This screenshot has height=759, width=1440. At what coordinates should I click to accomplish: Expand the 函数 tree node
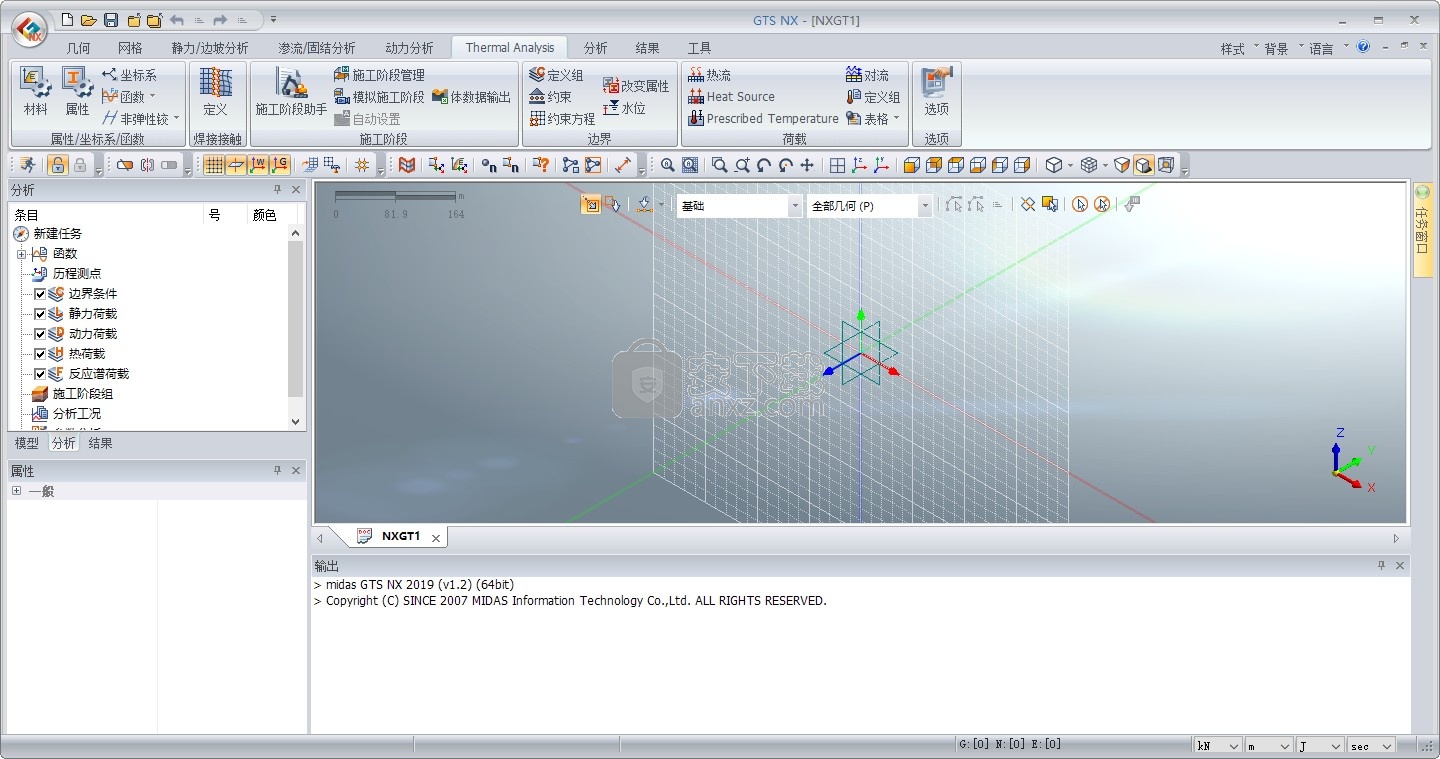pos(21,254)
